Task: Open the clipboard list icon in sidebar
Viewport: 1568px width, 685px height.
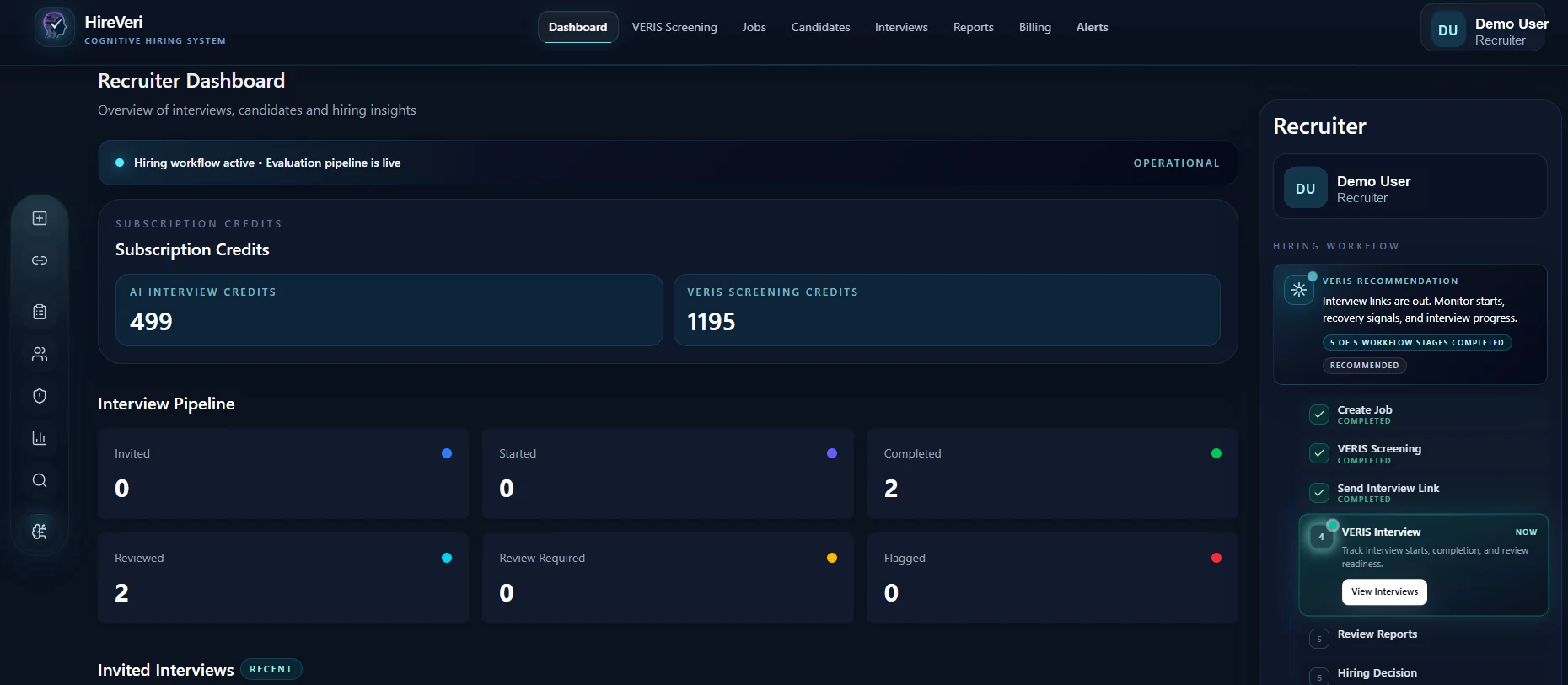Action: coord(40,312)
